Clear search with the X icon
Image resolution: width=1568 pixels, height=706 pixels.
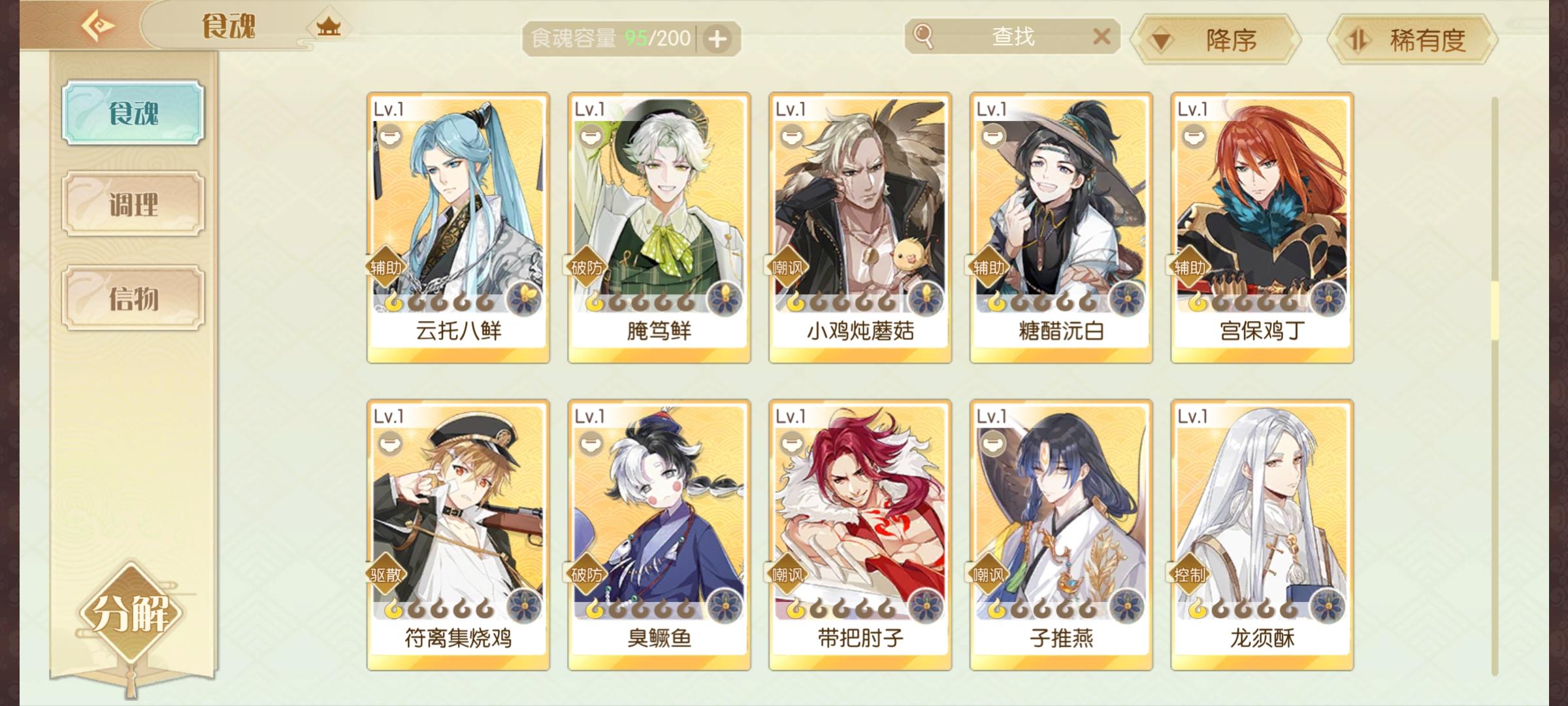1102,37
